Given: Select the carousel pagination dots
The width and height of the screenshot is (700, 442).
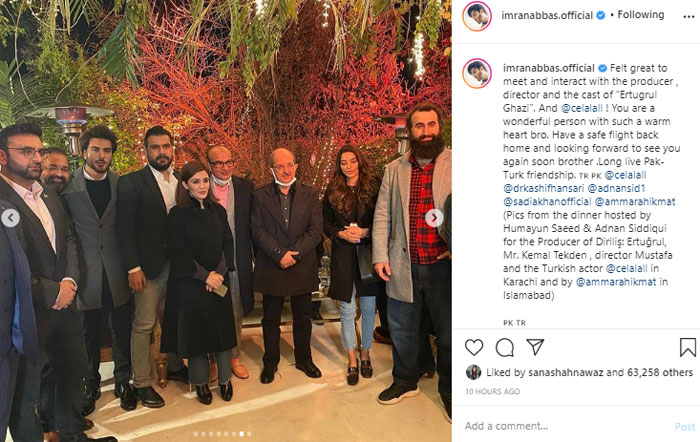Looking at the screenshot, I should point(222,434).
